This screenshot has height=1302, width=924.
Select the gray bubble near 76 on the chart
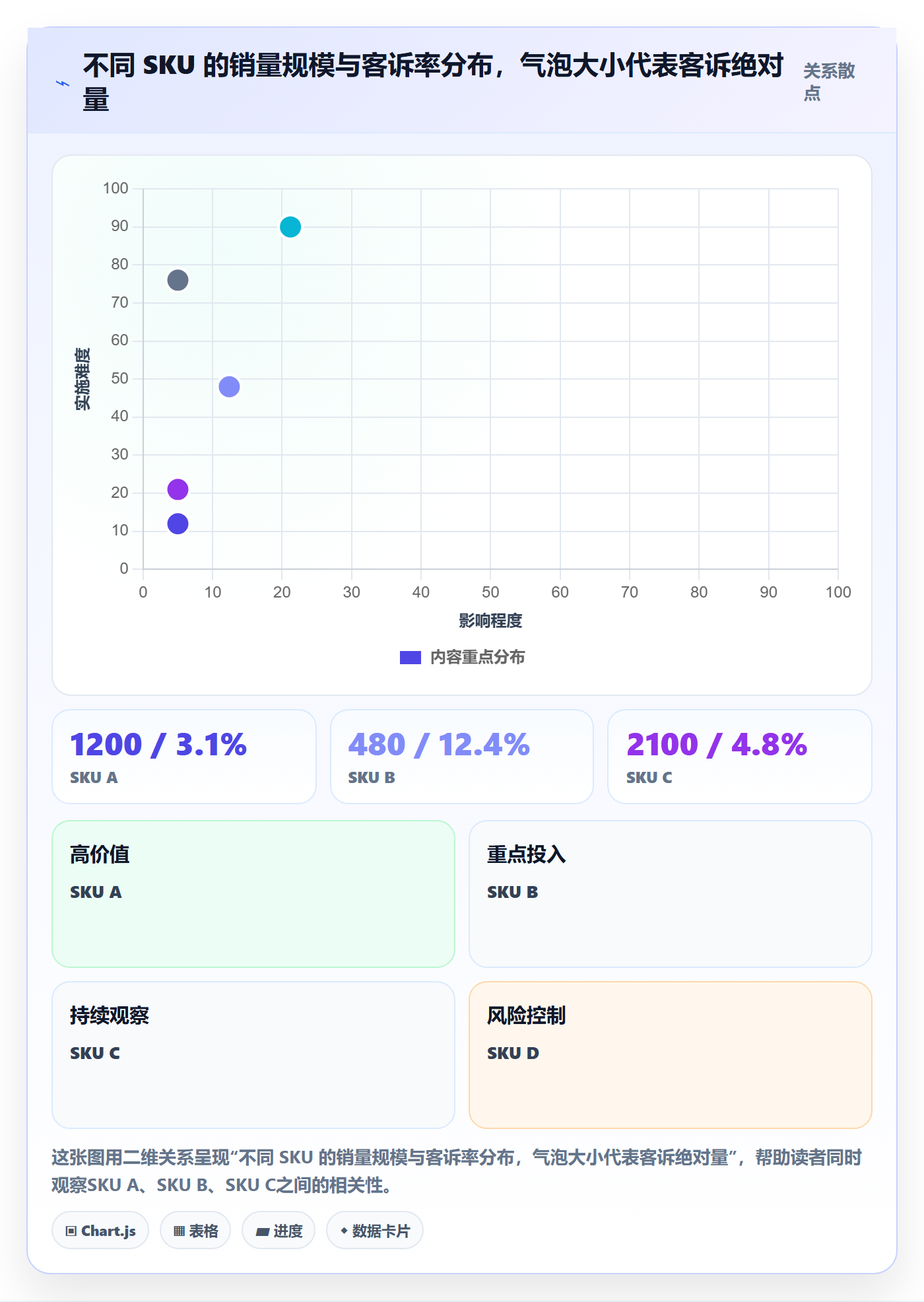(178, 281)
